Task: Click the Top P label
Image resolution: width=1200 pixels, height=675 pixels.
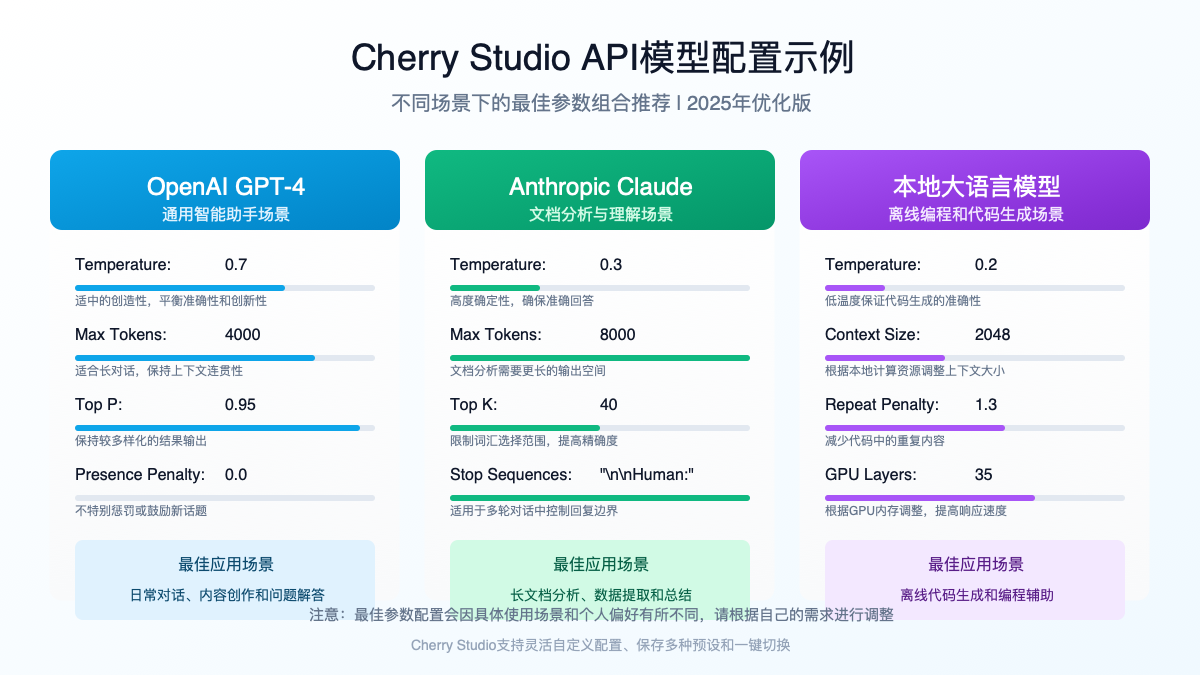Action: coord(99,405)
